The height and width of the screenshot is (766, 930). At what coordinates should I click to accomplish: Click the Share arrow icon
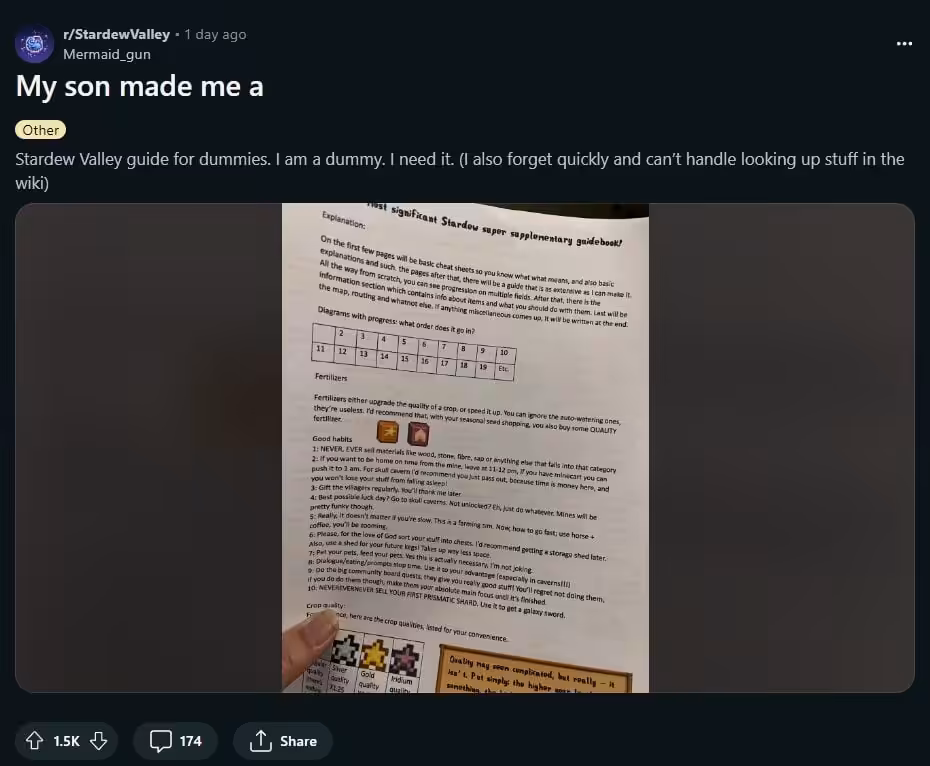(x=260, y=740)
